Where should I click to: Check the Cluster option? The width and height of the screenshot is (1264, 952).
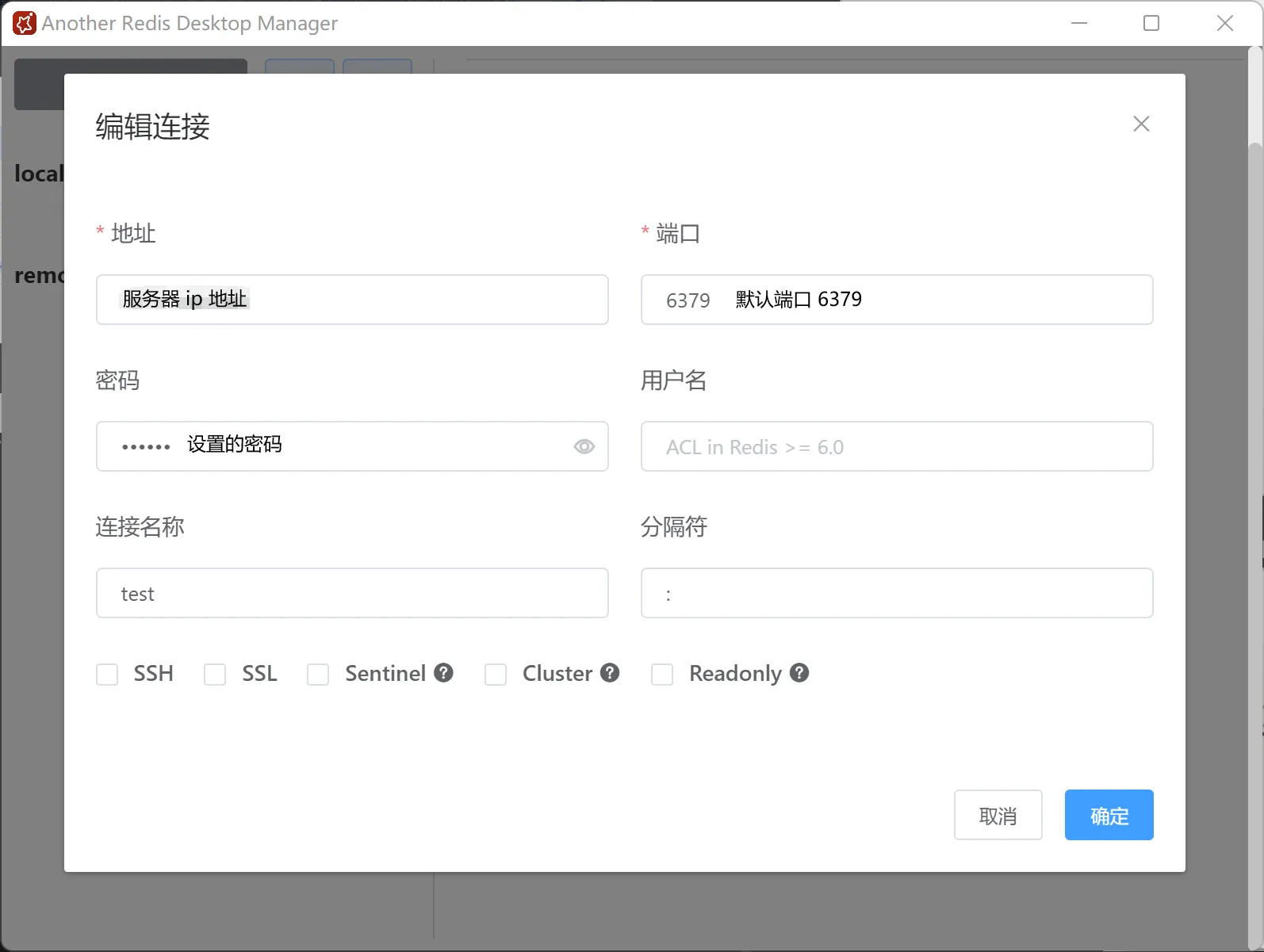click(x=496, y=675)
